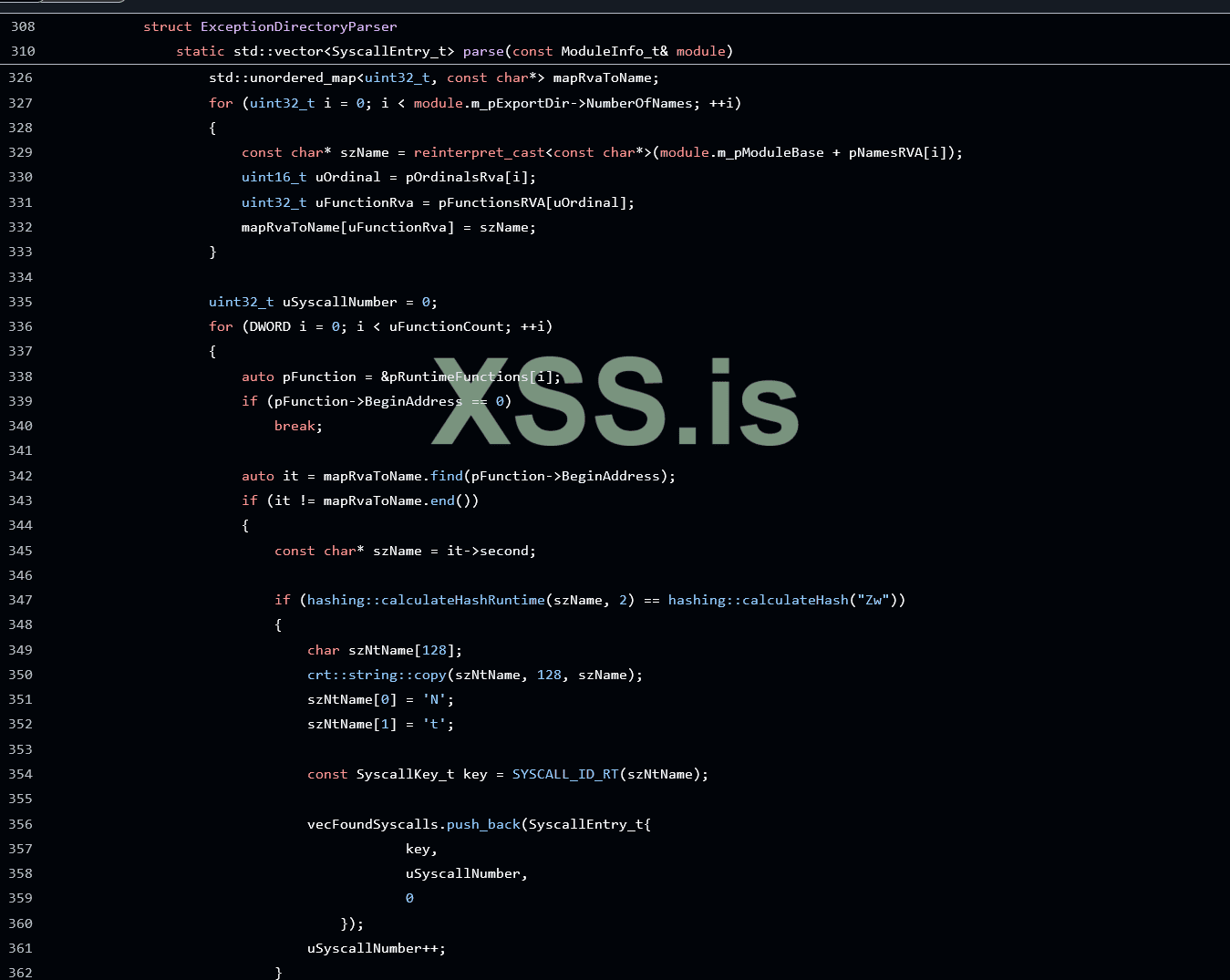Screen dimensions: 1230x980
Task: Click the 'mapRvaToName.find(pFunction->BeginAddress);' line
Action: [459, 476]
